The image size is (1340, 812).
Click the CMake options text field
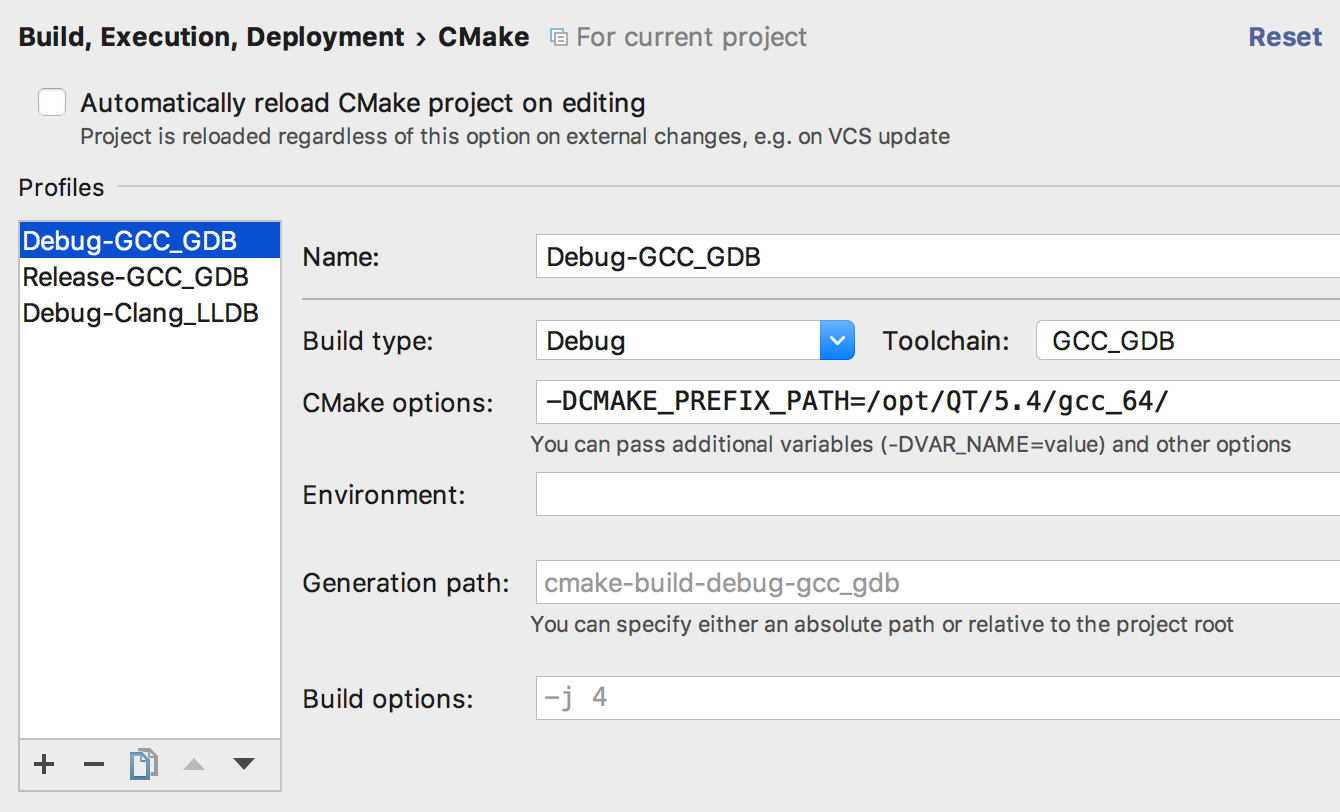937,402
